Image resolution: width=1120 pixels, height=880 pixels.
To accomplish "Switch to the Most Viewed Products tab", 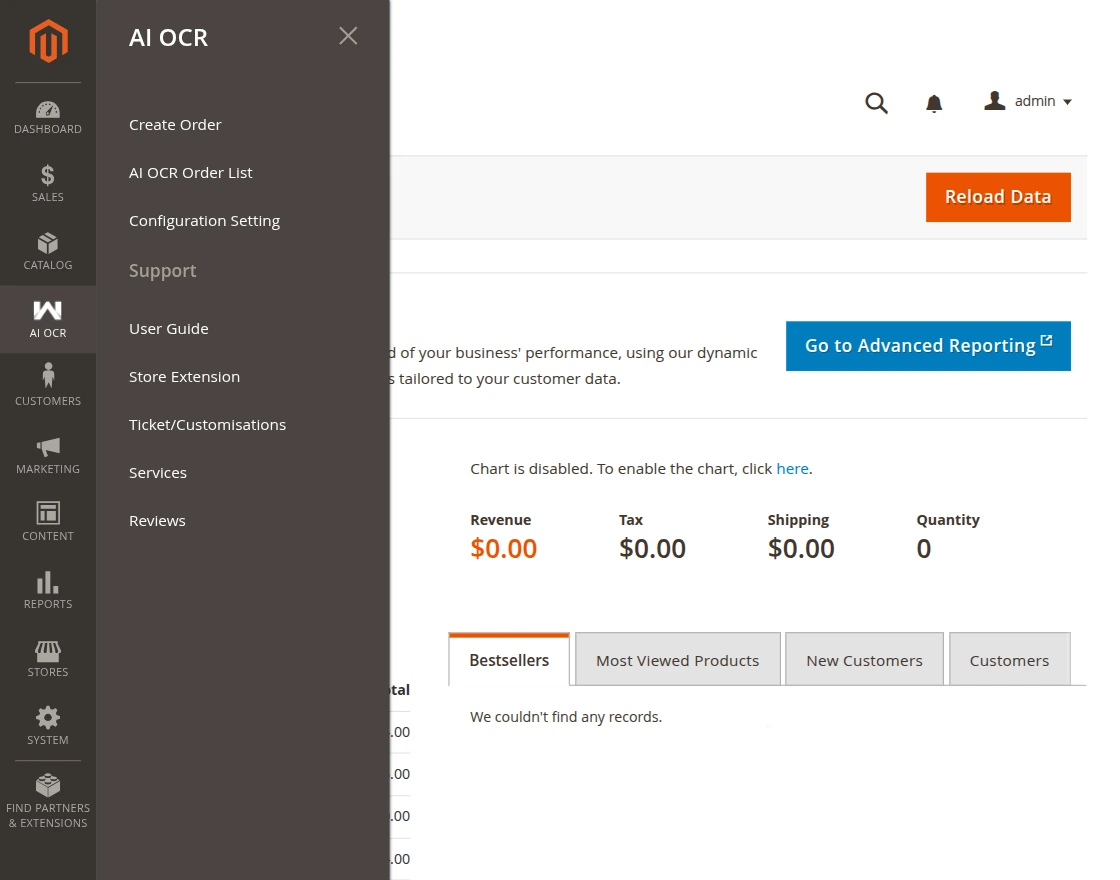I will click(677, 659).
